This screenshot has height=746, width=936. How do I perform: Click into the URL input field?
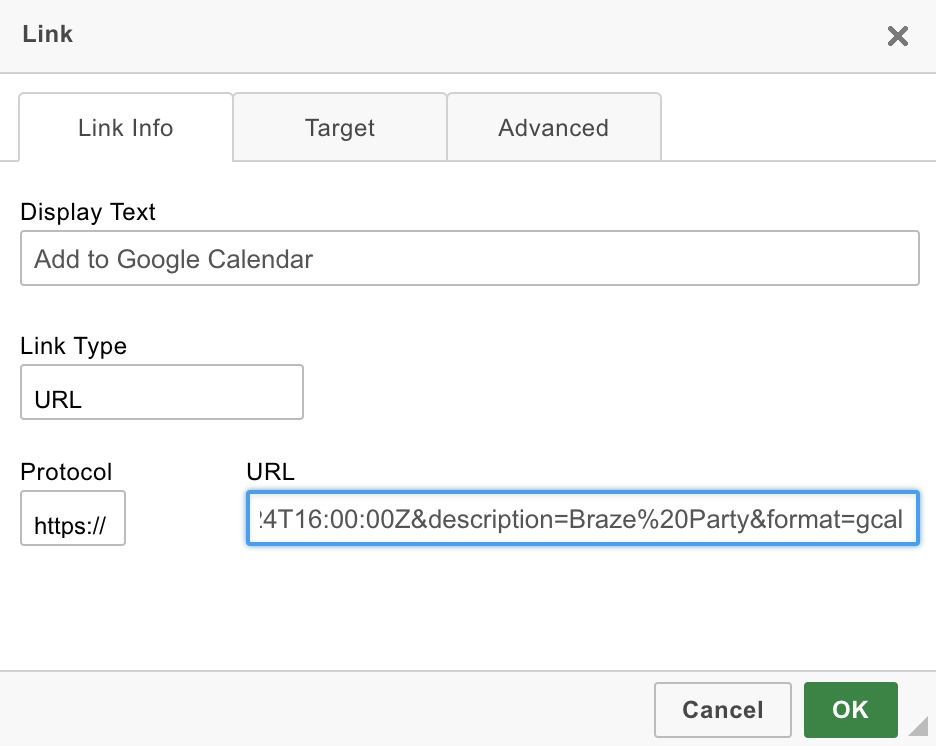coord(583,518)
